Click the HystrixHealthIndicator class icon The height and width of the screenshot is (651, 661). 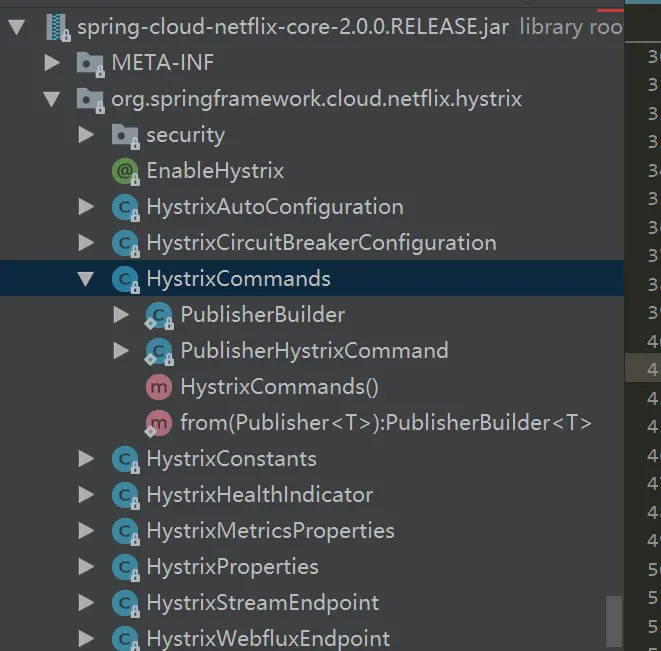pyautogui.click(x=125, y=495)
